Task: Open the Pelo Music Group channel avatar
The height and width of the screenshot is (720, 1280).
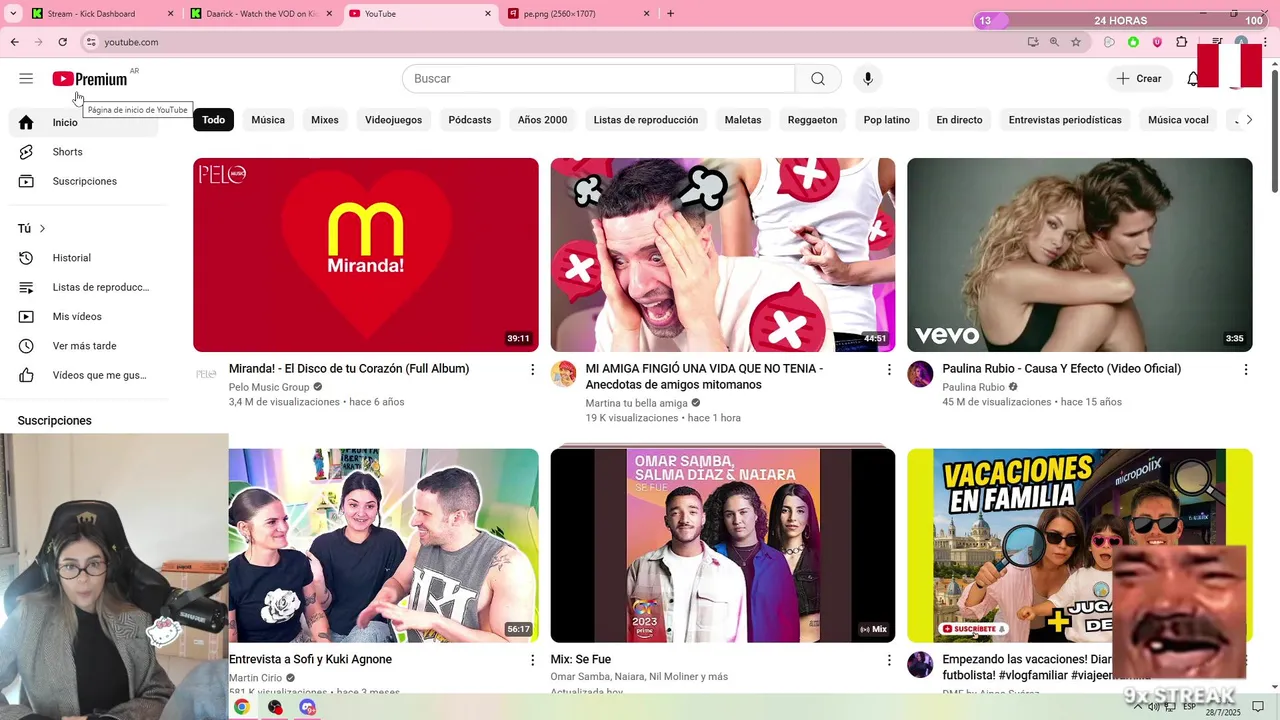Action: coord(206,374)
